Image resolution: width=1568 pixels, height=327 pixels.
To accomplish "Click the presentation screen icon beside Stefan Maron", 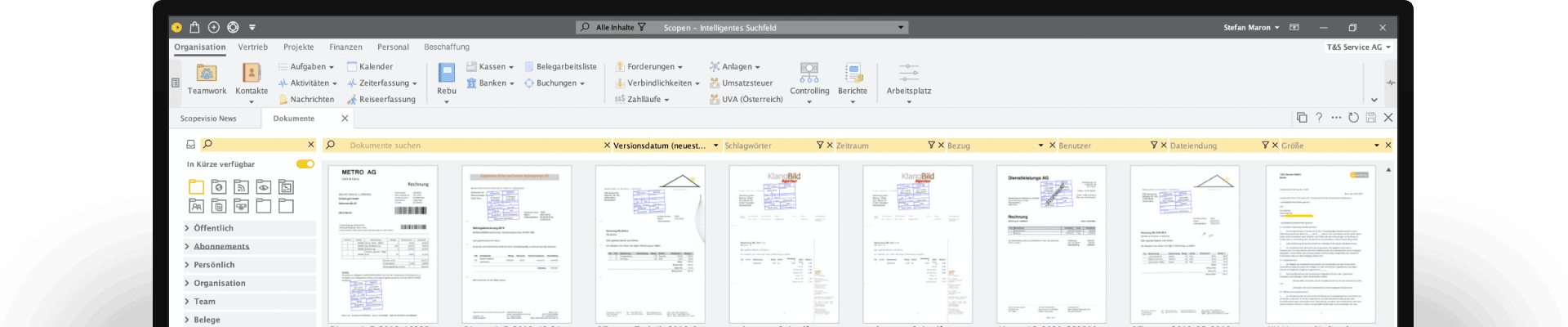I will 1294,27.
